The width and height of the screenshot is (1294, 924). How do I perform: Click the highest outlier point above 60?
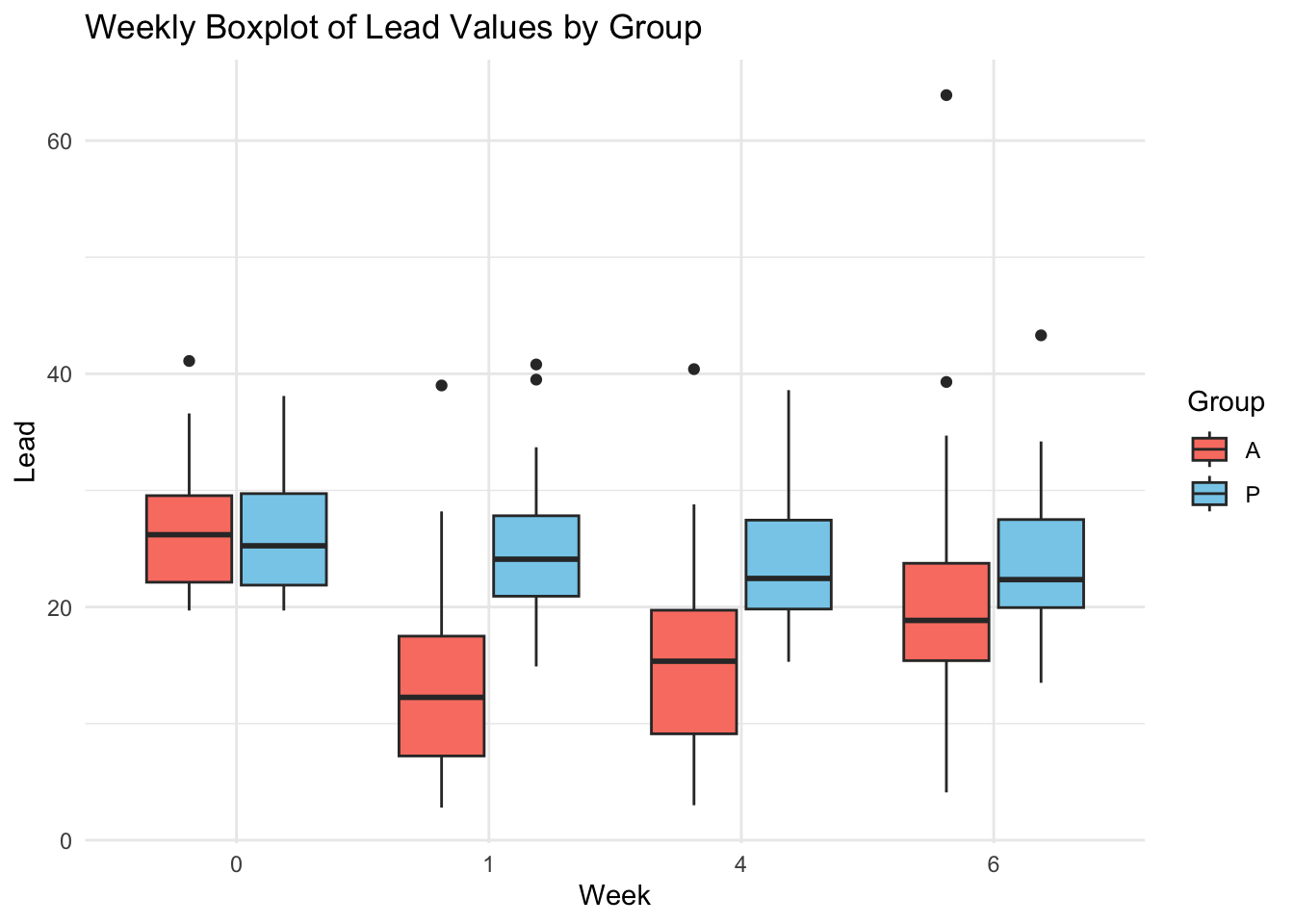point(946,95)
